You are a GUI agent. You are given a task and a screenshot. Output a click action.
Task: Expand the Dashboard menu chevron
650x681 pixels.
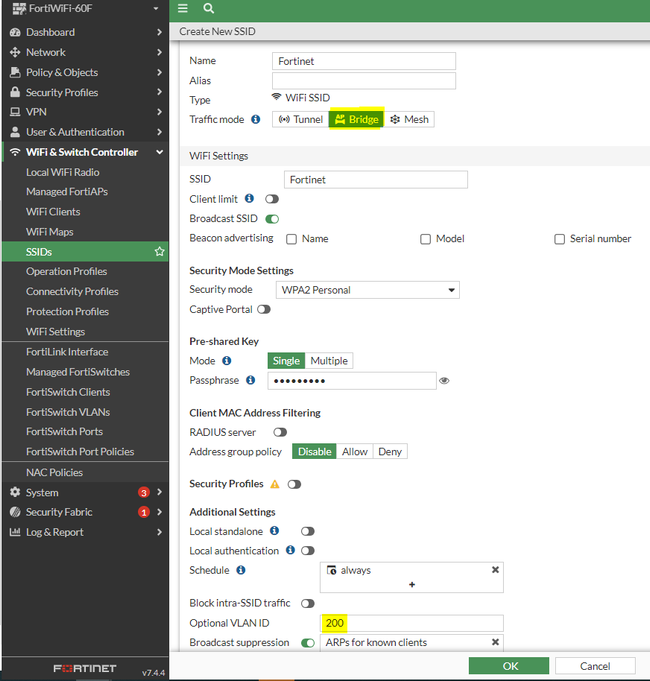click(x=159, y=32)
